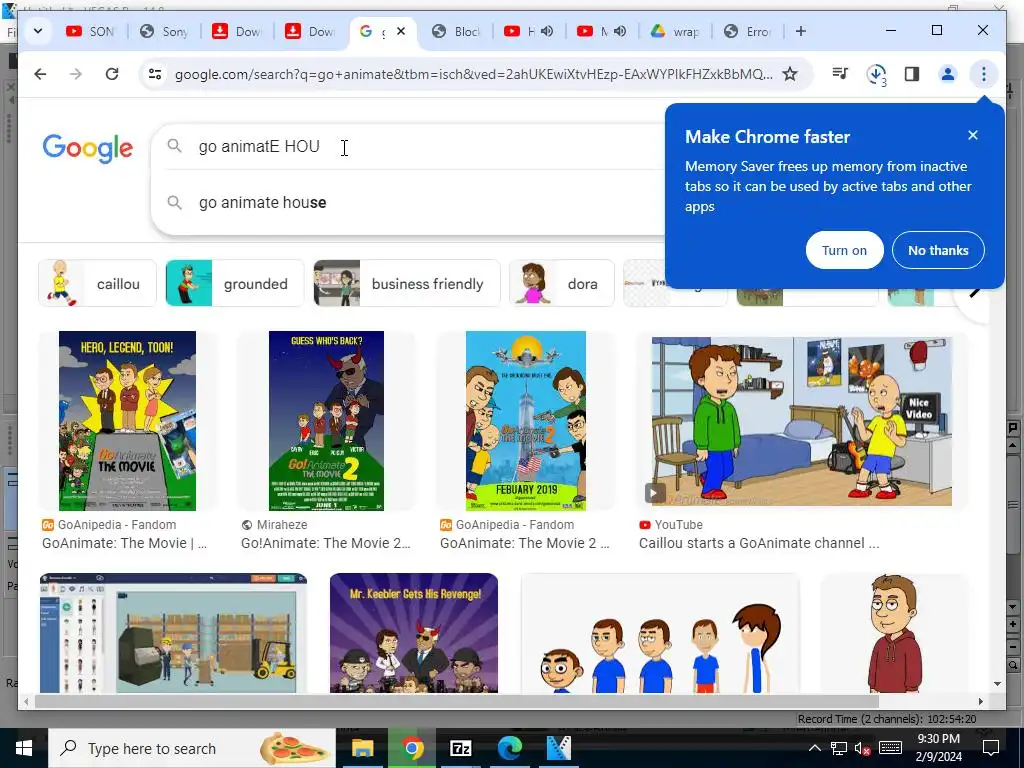
Task: Open the red hoodie character thumbnail
Action: click(894, 633)
